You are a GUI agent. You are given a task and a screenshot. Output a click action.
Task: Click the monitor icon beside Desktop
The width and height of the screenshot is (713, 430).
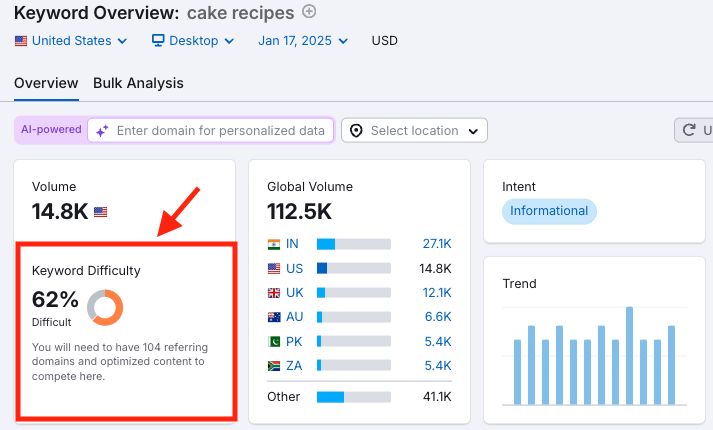click(x=158, y=40)
